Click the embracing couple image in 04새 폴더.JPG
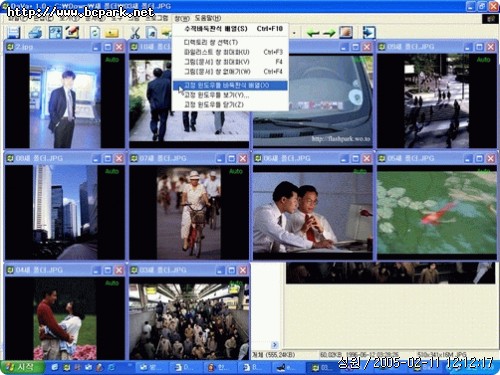This screenshot has width=500, height=375. pyautogui.click(x=65, y=318)
